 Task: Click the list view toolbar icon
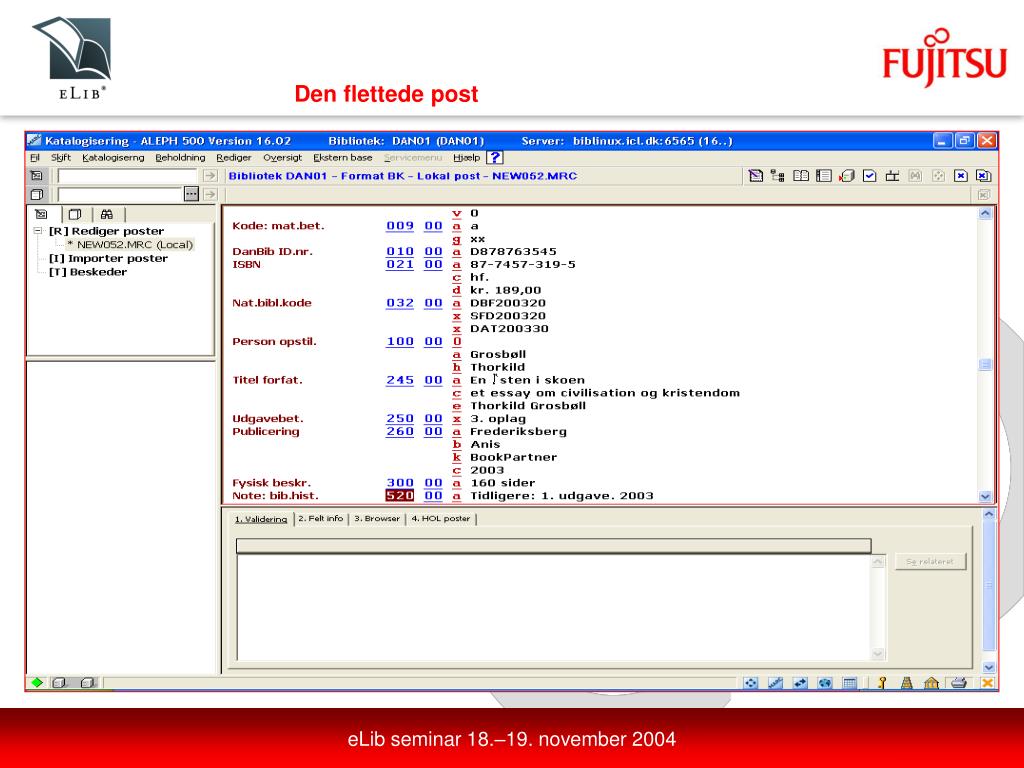coord(824,176)
